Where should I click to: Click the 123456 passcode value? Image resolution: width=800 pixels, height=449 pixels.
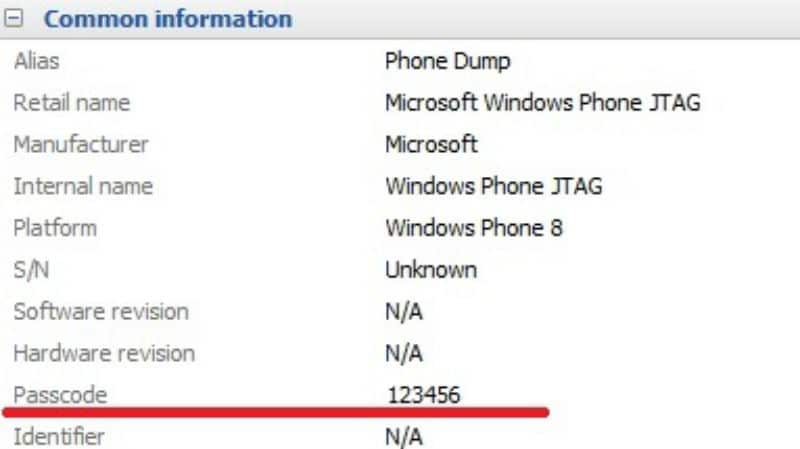[423, 395]
